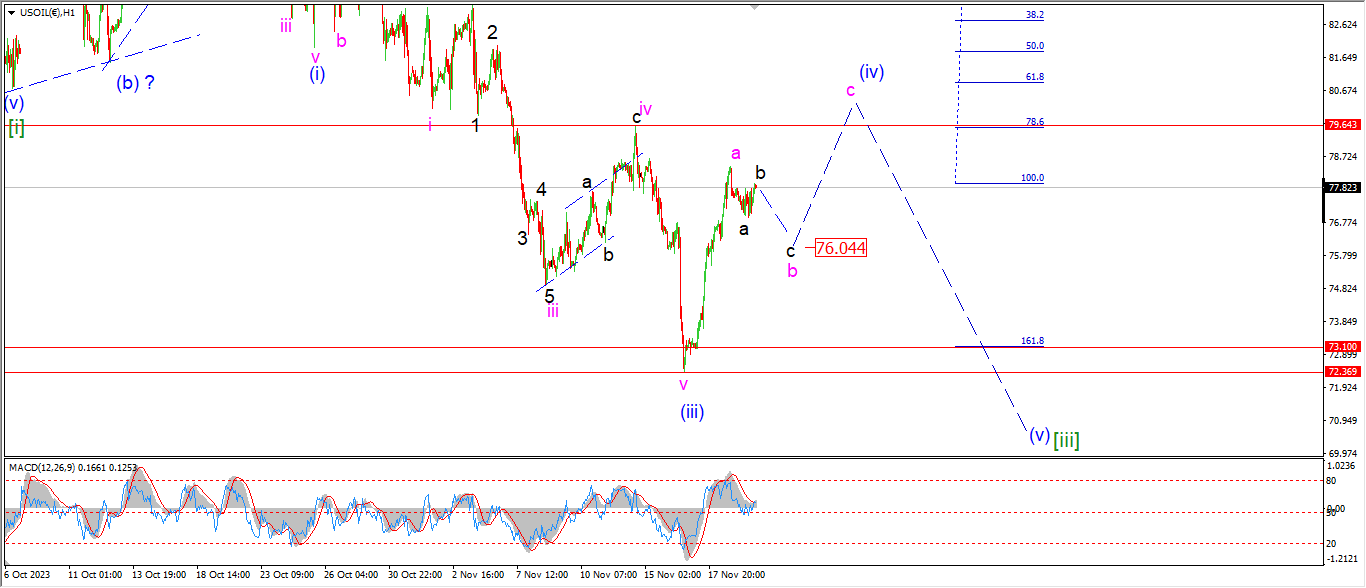
Task: Select the green [i] wave label
Action: 16,126
